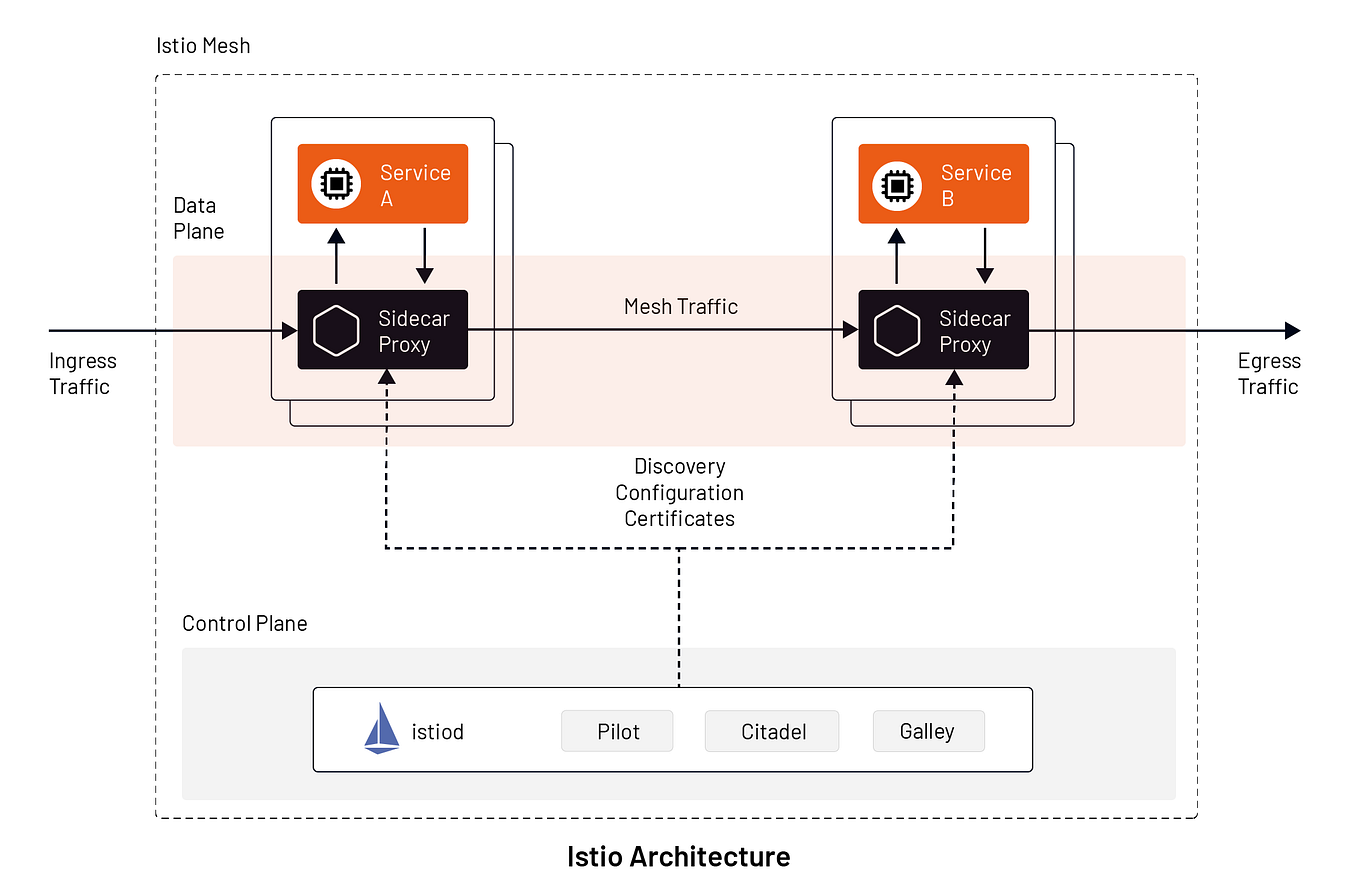Click the 'Egress Traffic' label
The height and width of the screenshot is (893, 1358).
click(x=1269, y=374)
